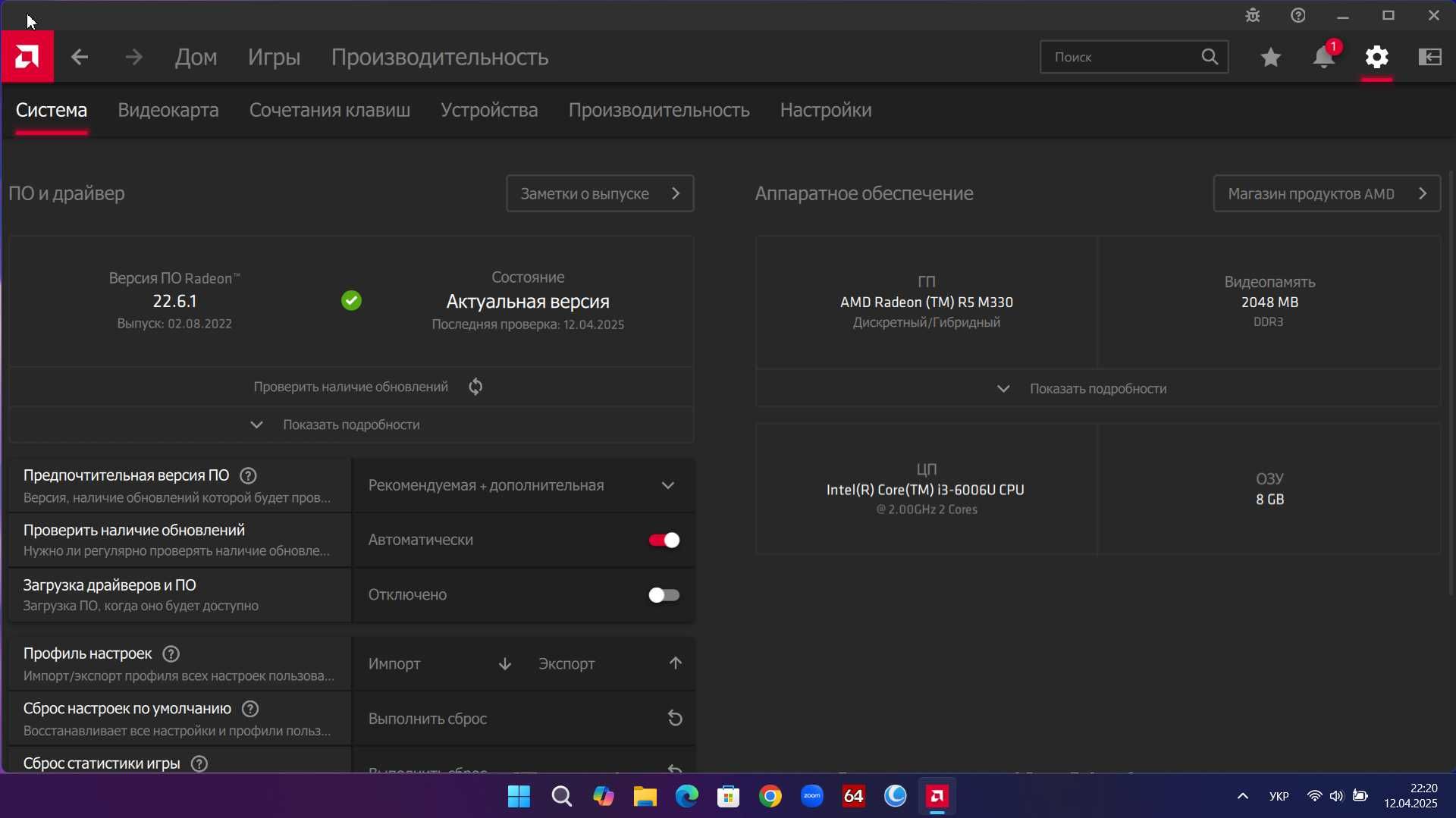The width and height of the screenshot is (1456, 818).
Task: Switch to Сочетания клавиш tab
Action: (330, 110)
